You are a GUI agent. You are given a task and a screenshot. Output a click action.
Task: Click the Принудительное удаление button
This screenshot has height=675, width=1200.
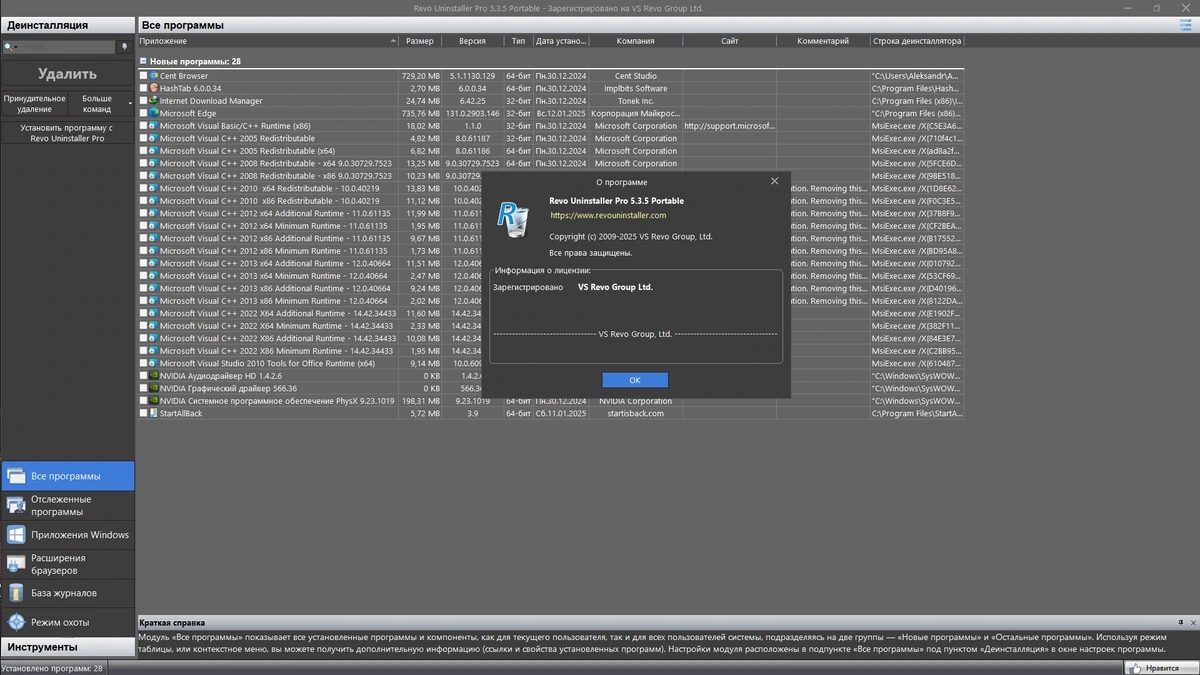pos(34,104)
